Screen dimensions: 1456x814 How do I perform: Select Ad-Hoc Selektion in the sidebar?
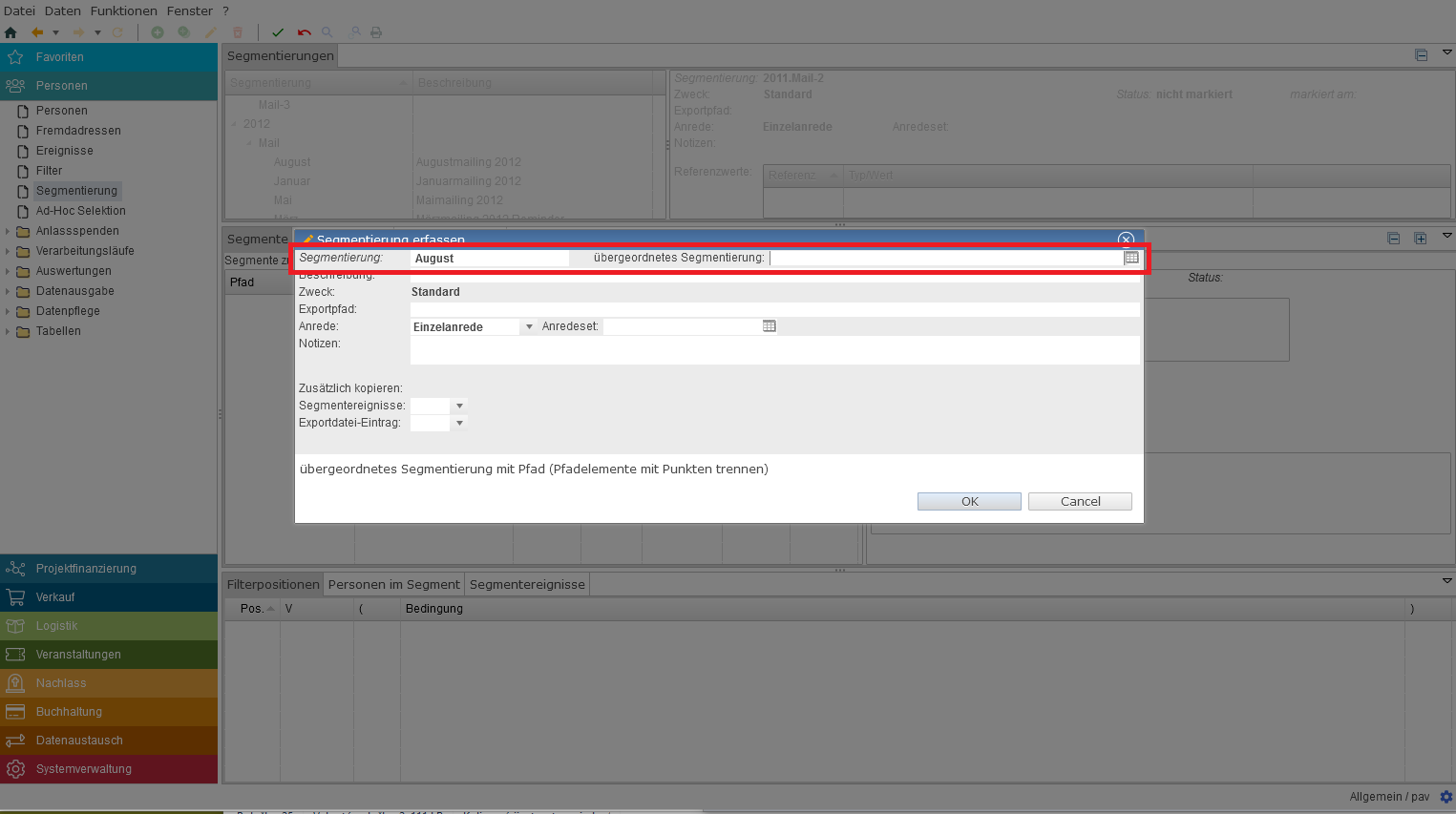pyautogui.click(x=80, y=211)
